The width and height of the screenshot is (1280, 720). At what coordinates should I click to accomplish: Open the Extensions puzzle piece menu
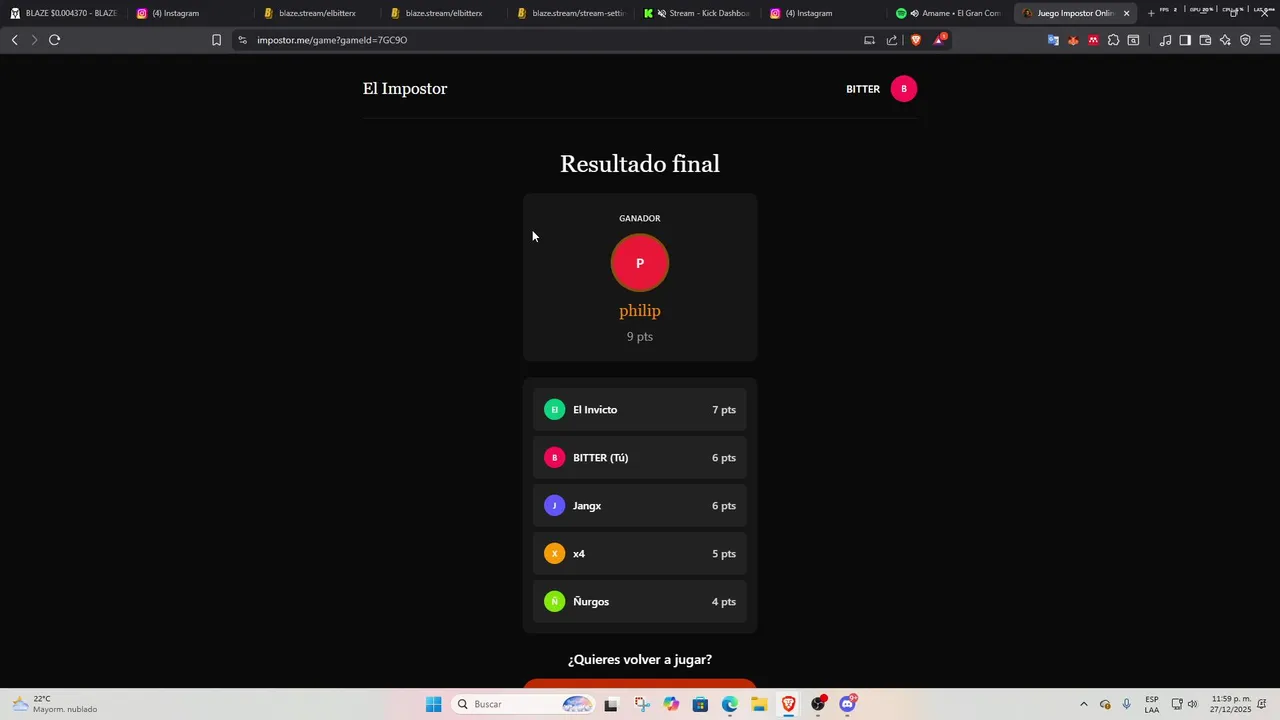tap(1113, 40)
